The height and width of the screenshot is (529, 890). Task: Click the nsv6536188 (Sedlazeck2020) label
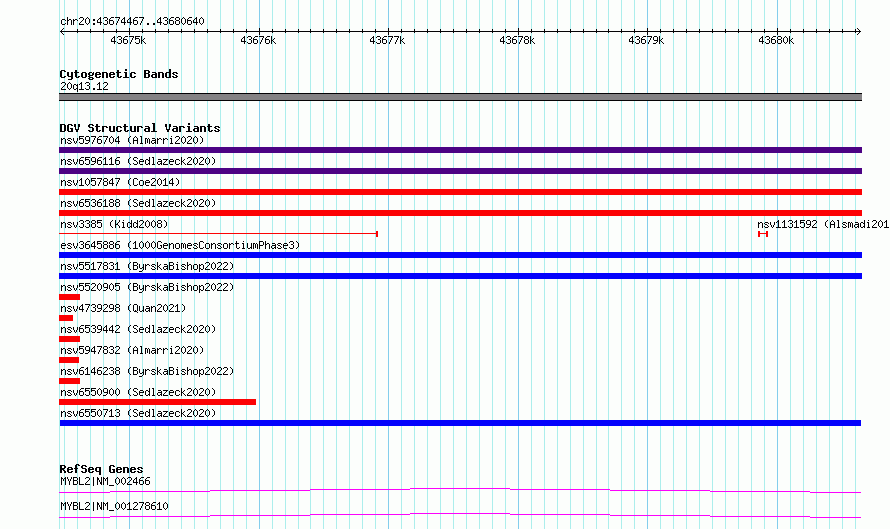pyautogui.click(x=138, y=203)
